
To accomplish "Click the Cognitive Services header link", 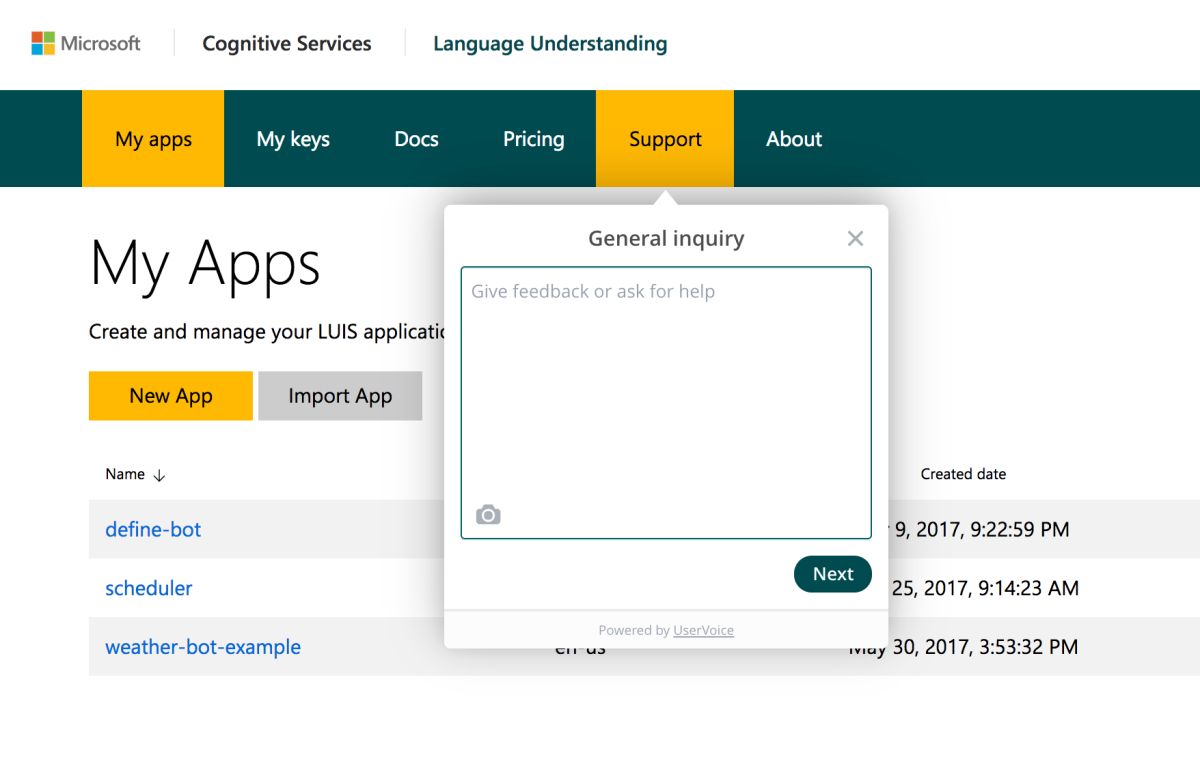I will click(x=287, y=43).
